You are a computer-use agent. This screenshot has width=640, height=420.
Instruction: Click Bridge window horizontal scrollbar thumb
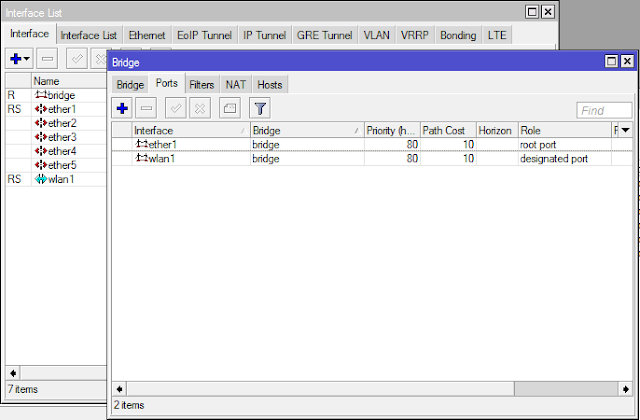[320, 389]
